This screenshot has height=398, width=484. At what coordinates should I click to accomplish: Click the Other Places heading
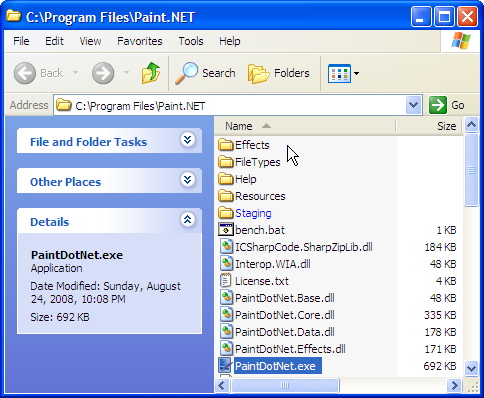(x=65, y=182)
